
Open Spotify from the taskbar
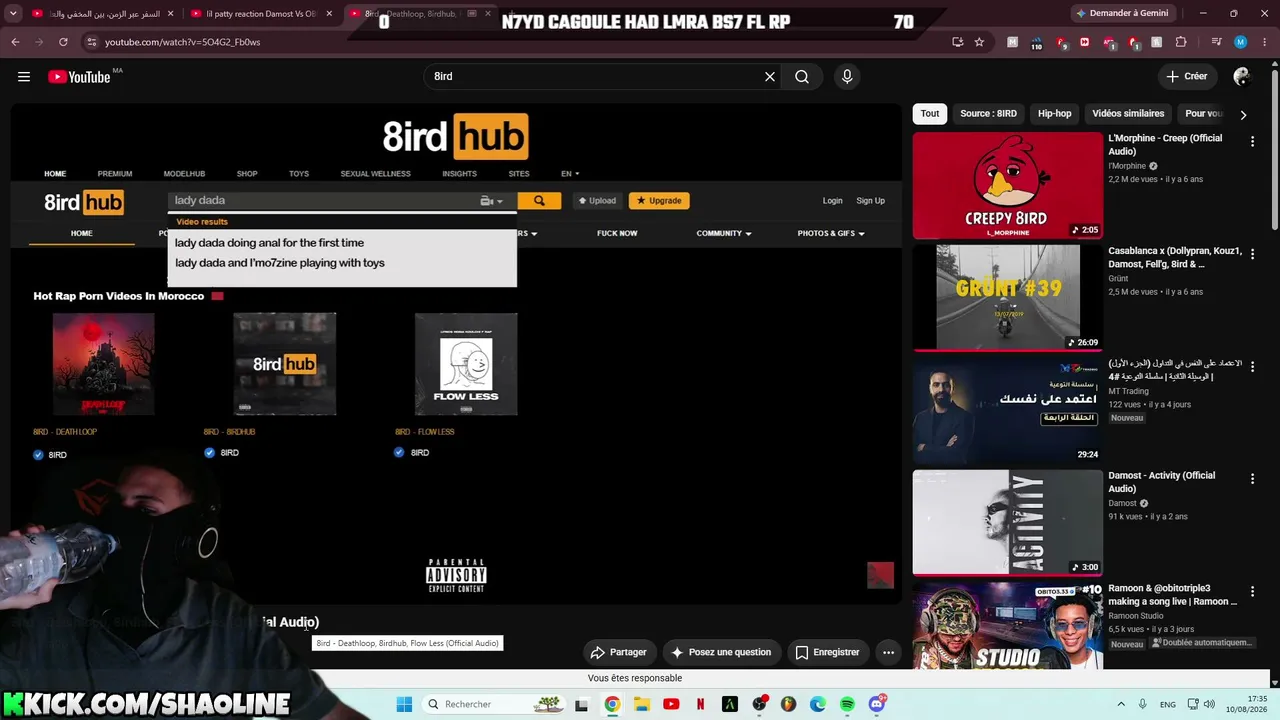coord(847,704)
